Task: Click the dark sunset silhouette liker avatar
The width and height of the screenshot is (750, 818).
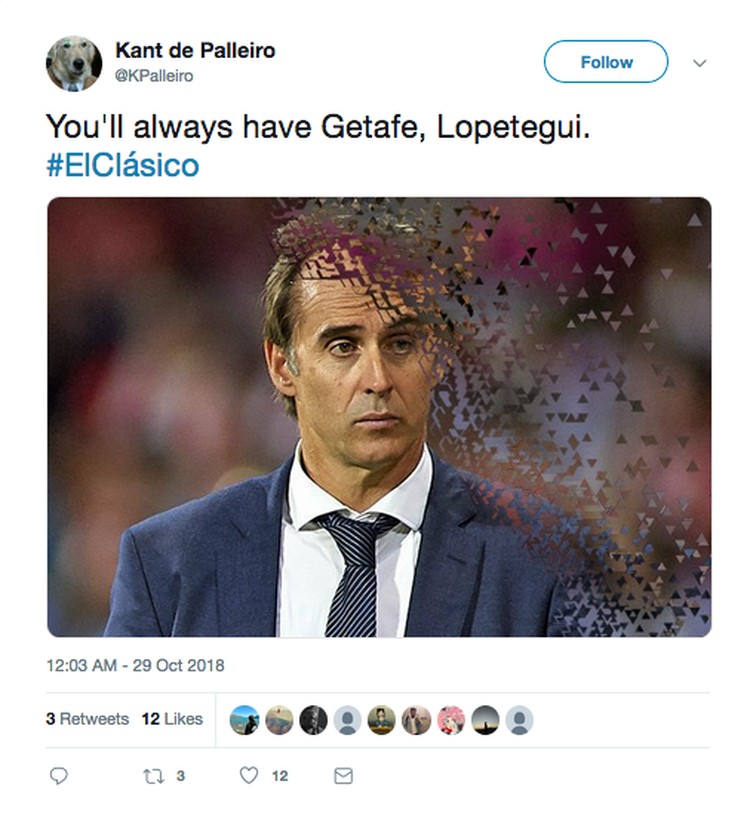Action: tap(485, 720)
